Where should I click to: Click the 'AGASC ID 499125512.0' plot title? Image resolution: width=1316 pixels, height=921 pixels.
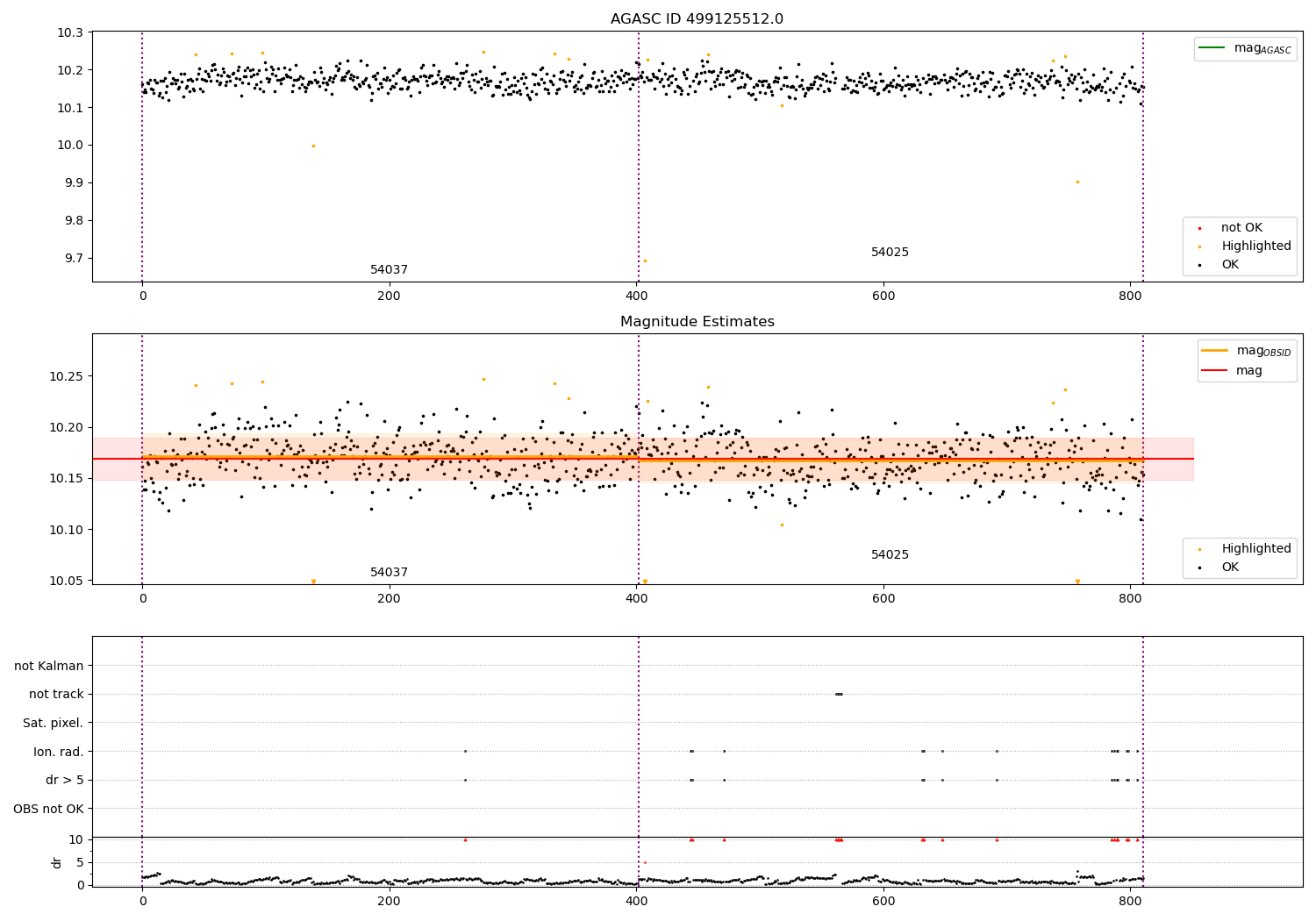(x=697, y=18)
